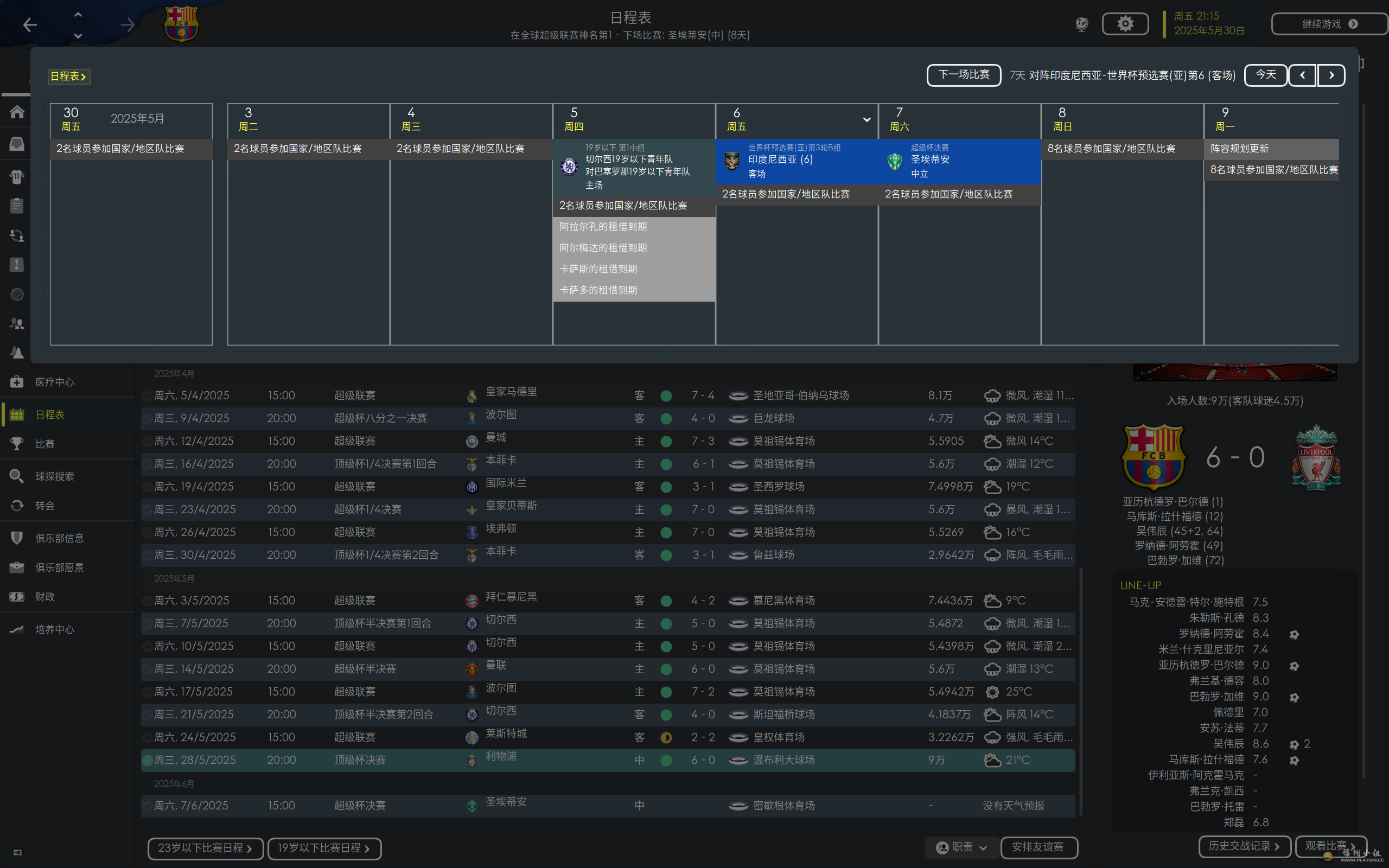Open the Barcelona club badge menu
The height and width of the screenshot is (868, 1389).
(x=181, y=24)
